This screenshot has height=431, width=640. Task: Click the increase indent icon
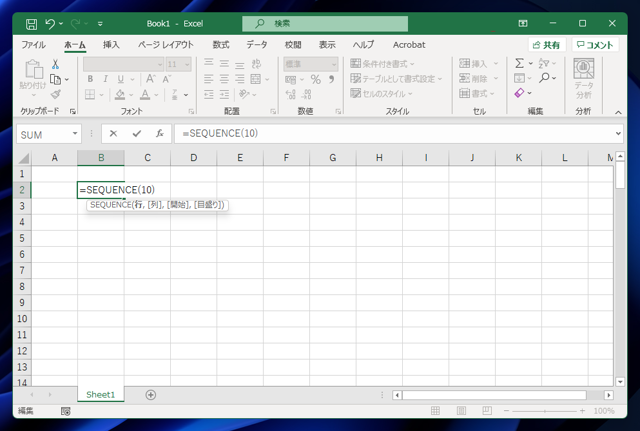tap(224, 95)
